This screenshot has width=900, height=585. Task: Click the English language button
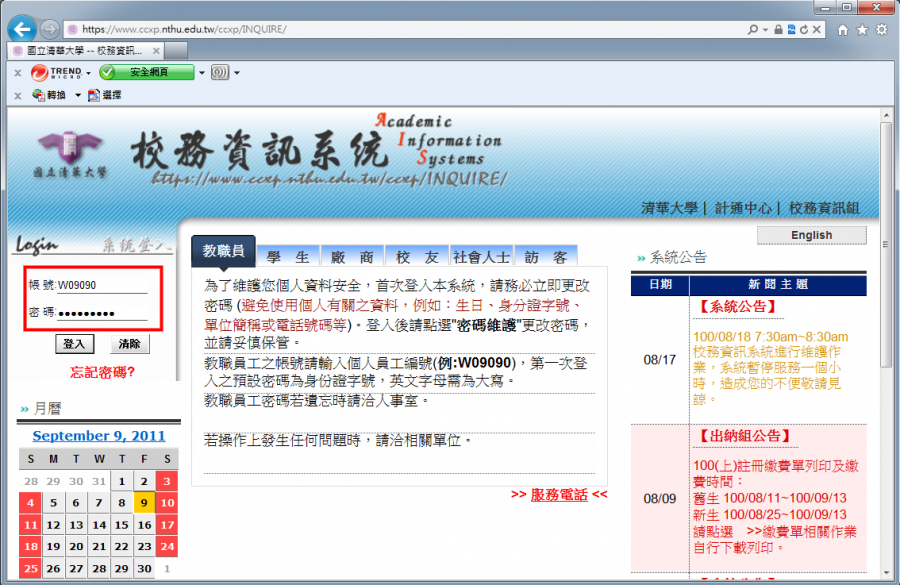[811, 235]
